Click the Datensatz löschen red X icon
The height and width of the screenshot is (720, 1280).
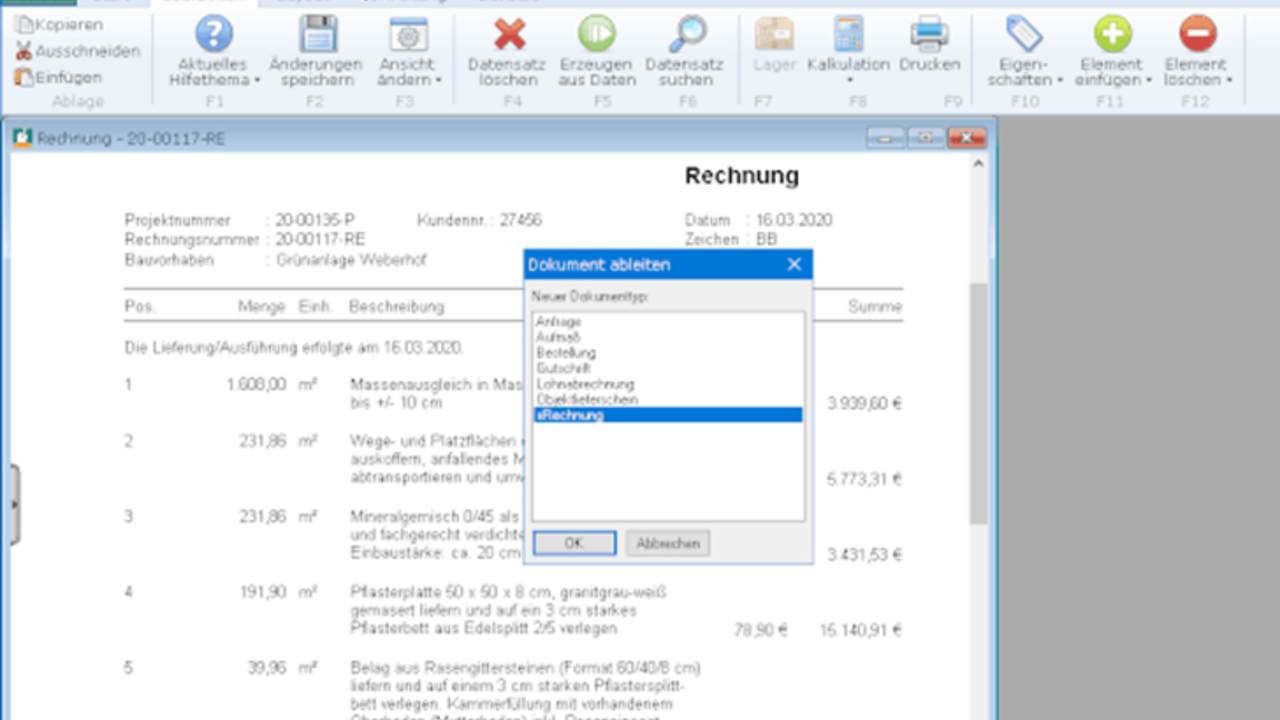point(509,34)
